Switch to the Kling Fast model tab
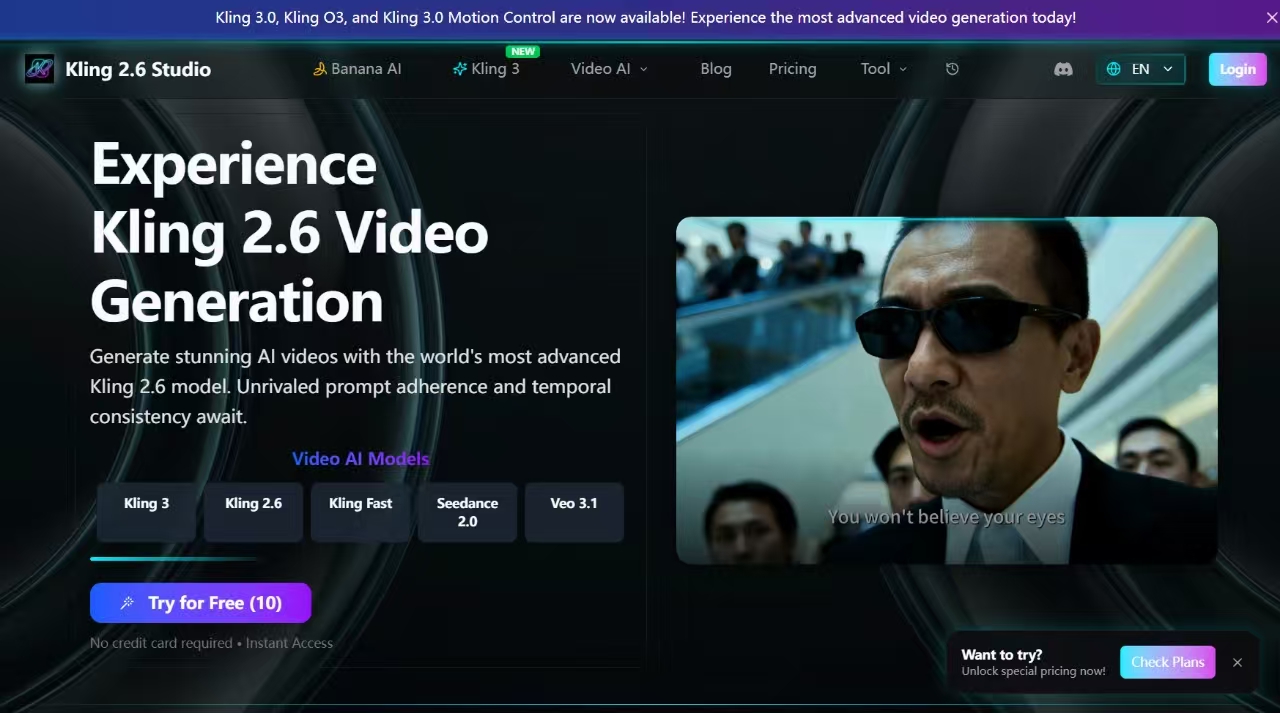1280x713 pixels. click(360, 512)
